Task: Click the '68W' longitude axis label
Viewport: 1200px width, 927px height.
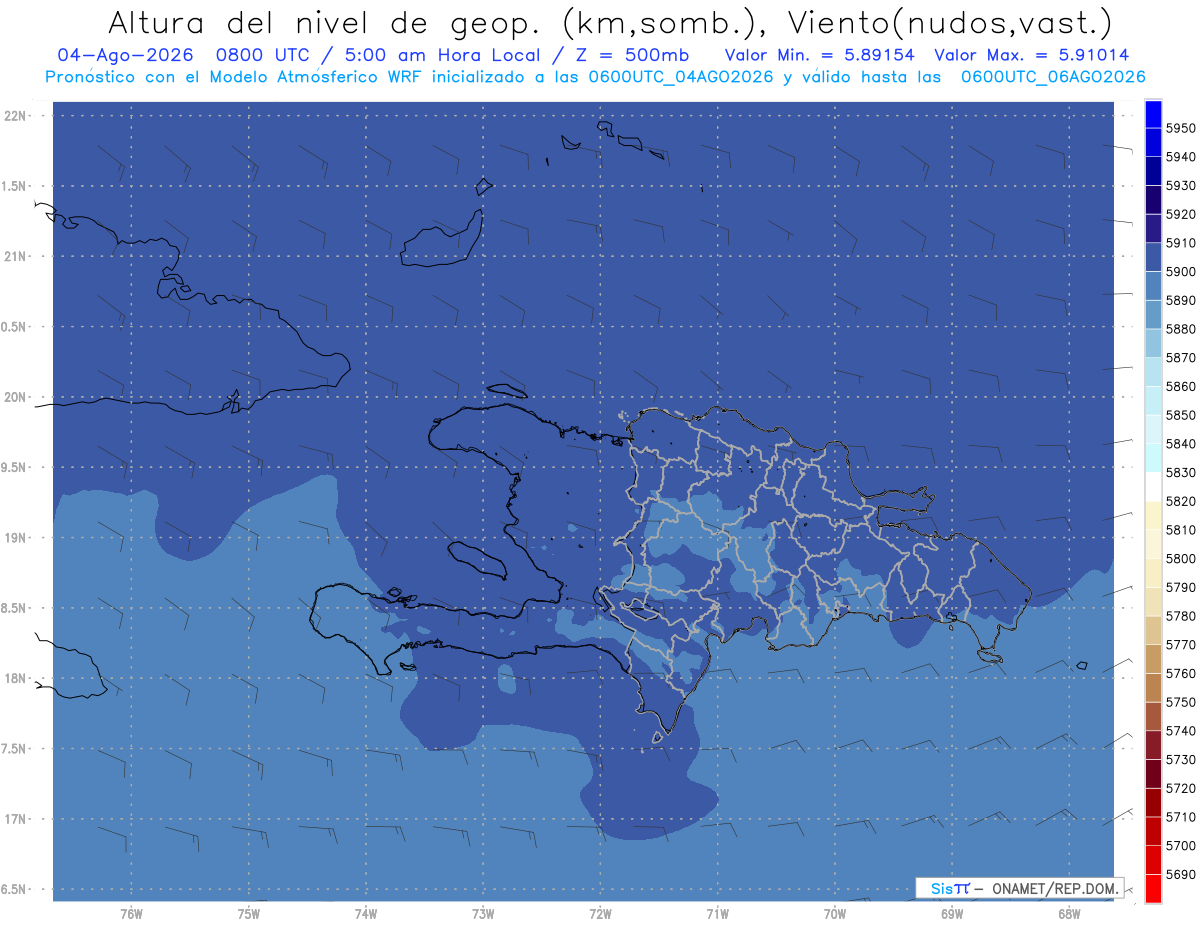Action: tap(1069, 914)
